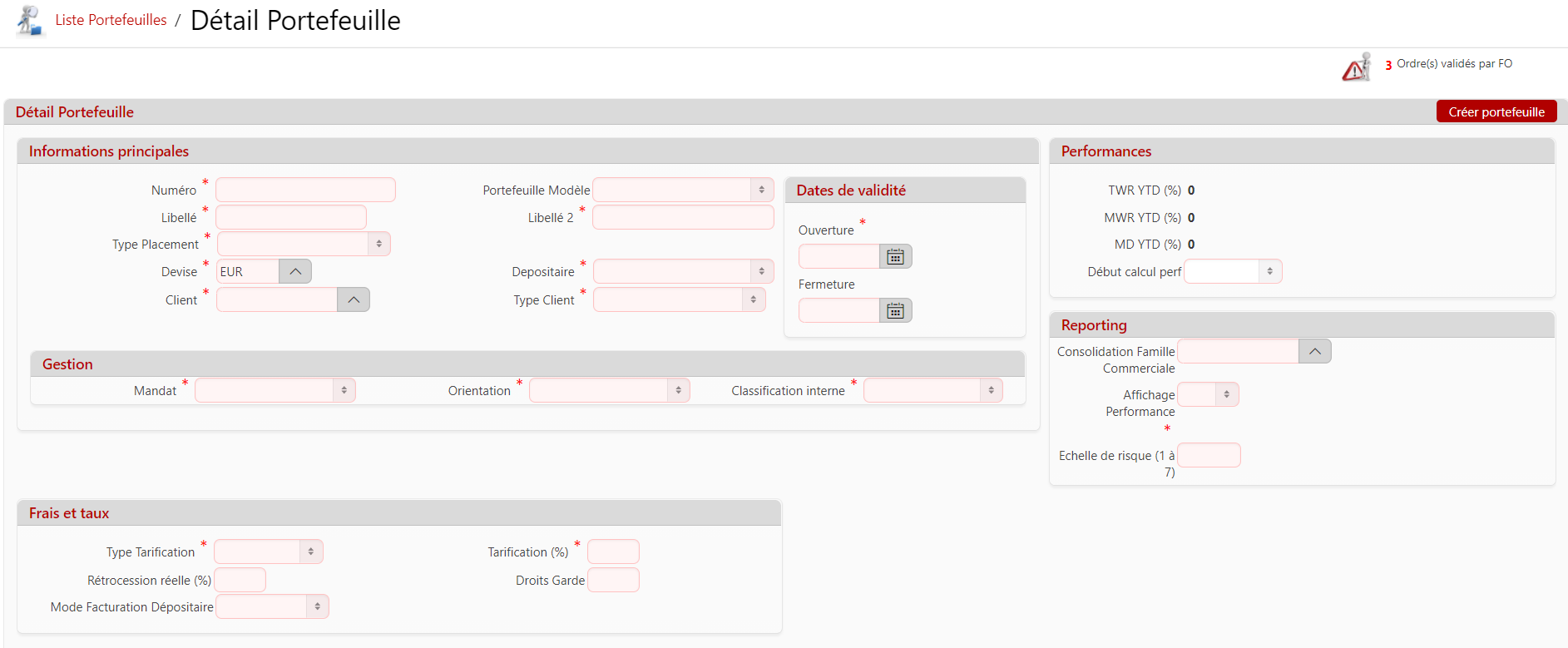Open the Fermeture date calendar picker

coord(895,311)
